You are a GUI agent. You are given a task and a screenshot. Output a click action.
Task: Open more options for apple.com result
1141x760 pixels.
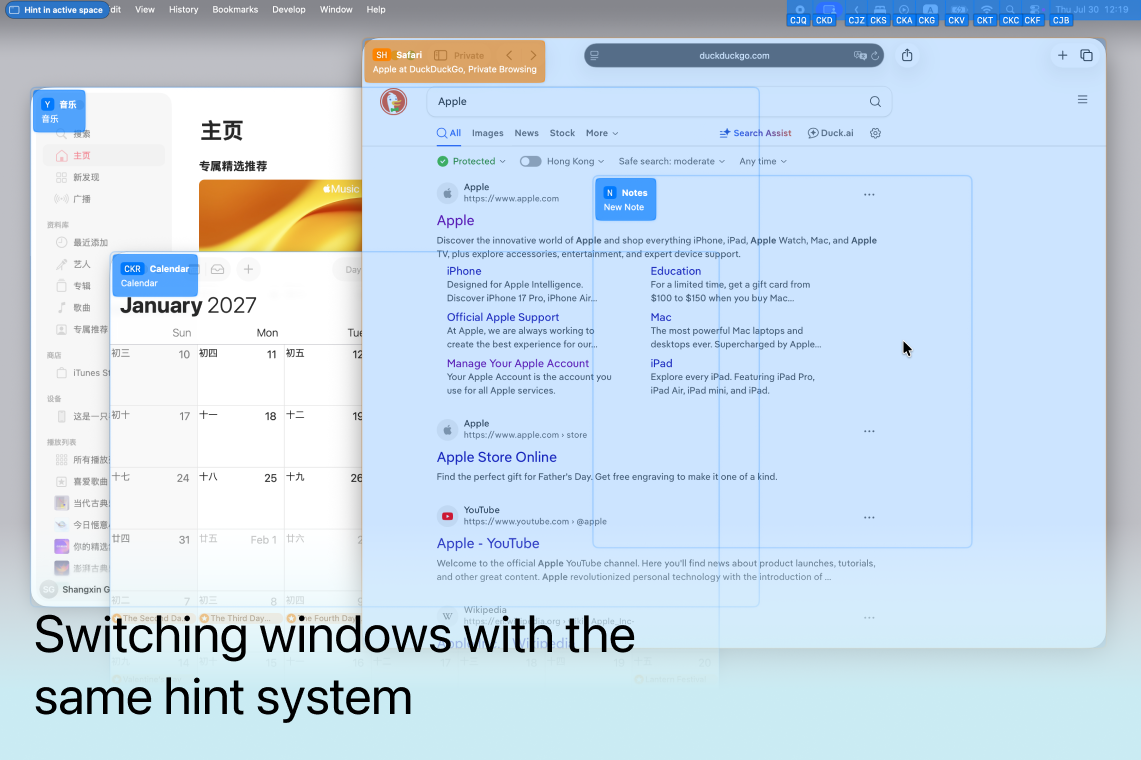tap(869, 194)
